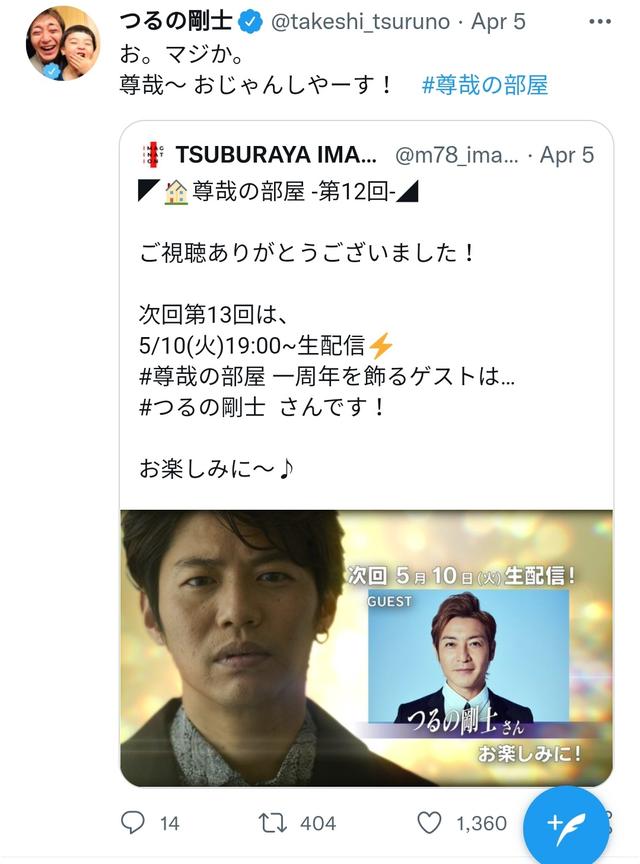Image resolution: width=640 pixels, height=864 pixels.
Task: Open the quoted tweet's large preview image
Action: (x=367, y=648)
